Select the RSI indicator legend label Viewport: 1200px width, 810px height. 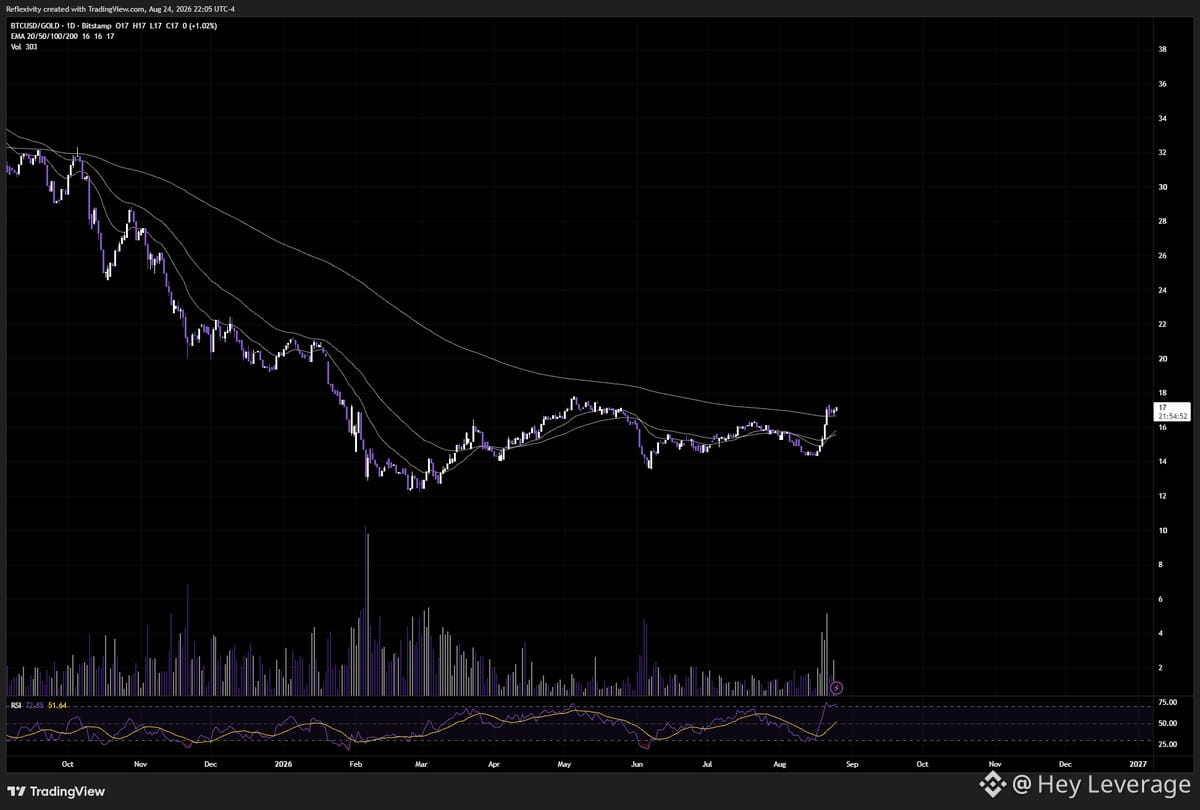[x=16, y=706]
